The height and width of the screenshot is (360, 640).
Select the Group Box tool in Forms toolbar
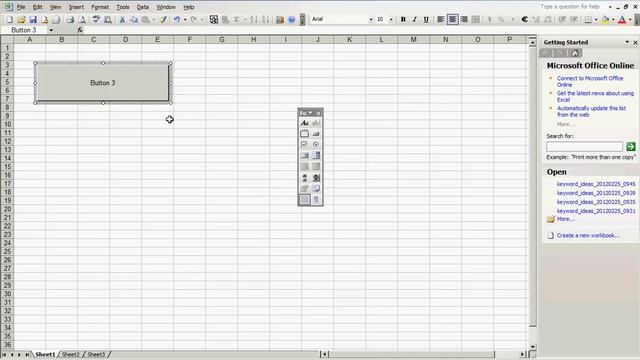[x=304, y=134]
